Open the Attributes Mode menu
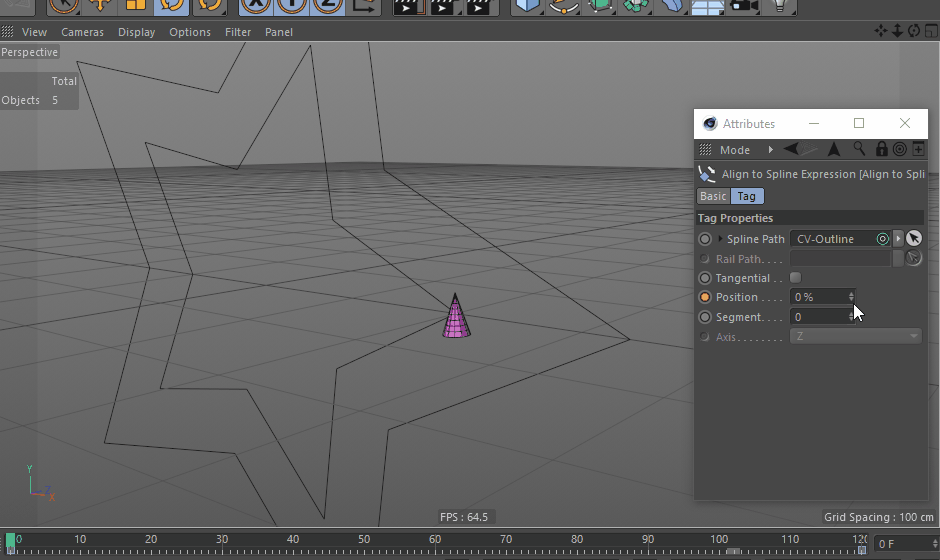Viewport: 940px width, 560px height. tap(734, 150)
